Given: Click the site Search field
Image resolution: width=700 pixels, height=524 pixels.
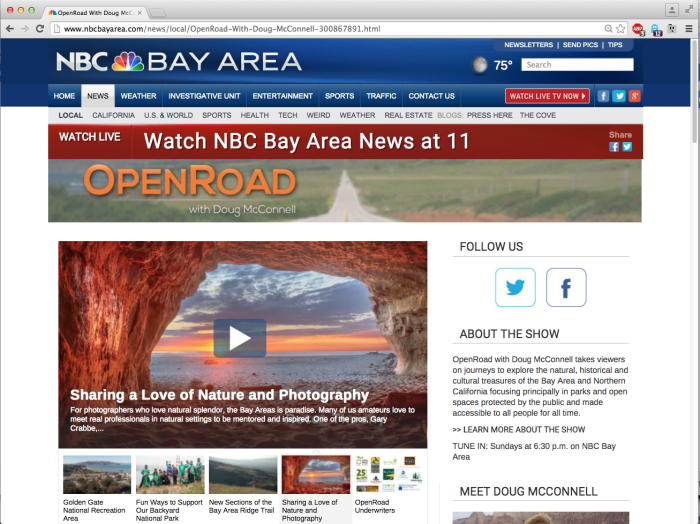Looking at the screenshot, I should point(577,65).
